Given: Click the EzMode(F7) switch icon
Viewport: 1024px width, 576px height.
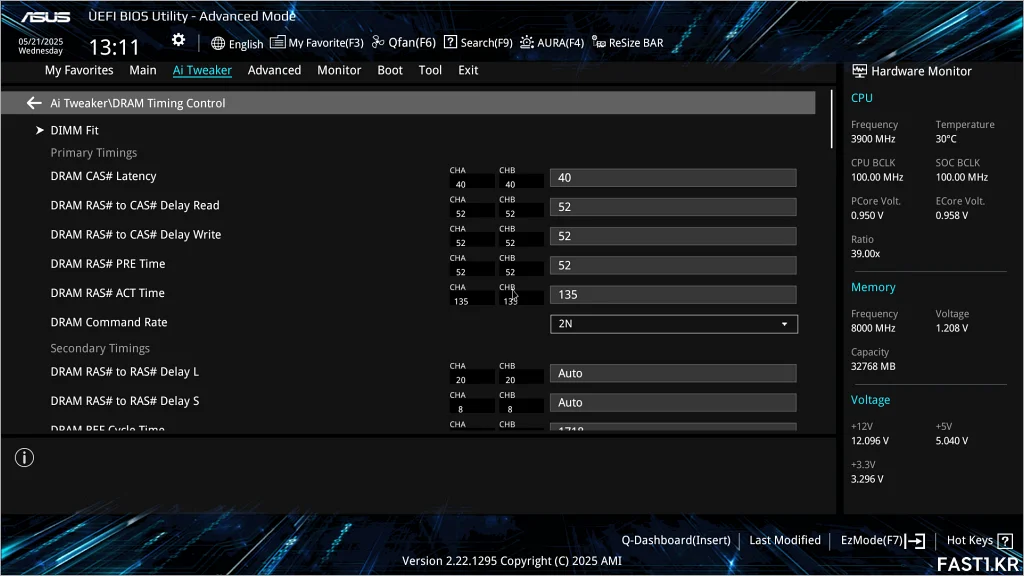Looking at the screenshot, I should tap(916, 541).
